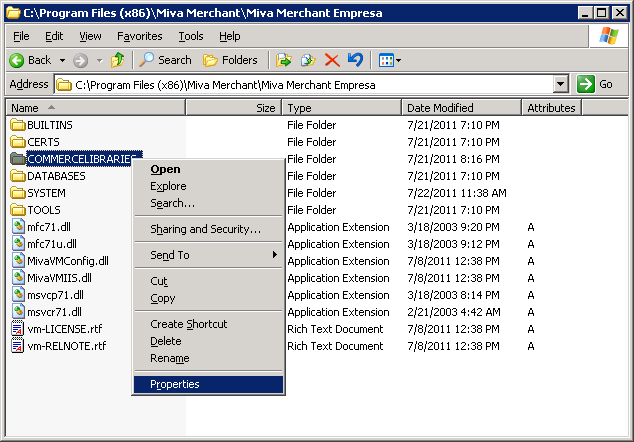
Task: Choose Create Shortcut from the context menu
Action: pos(208,324)
